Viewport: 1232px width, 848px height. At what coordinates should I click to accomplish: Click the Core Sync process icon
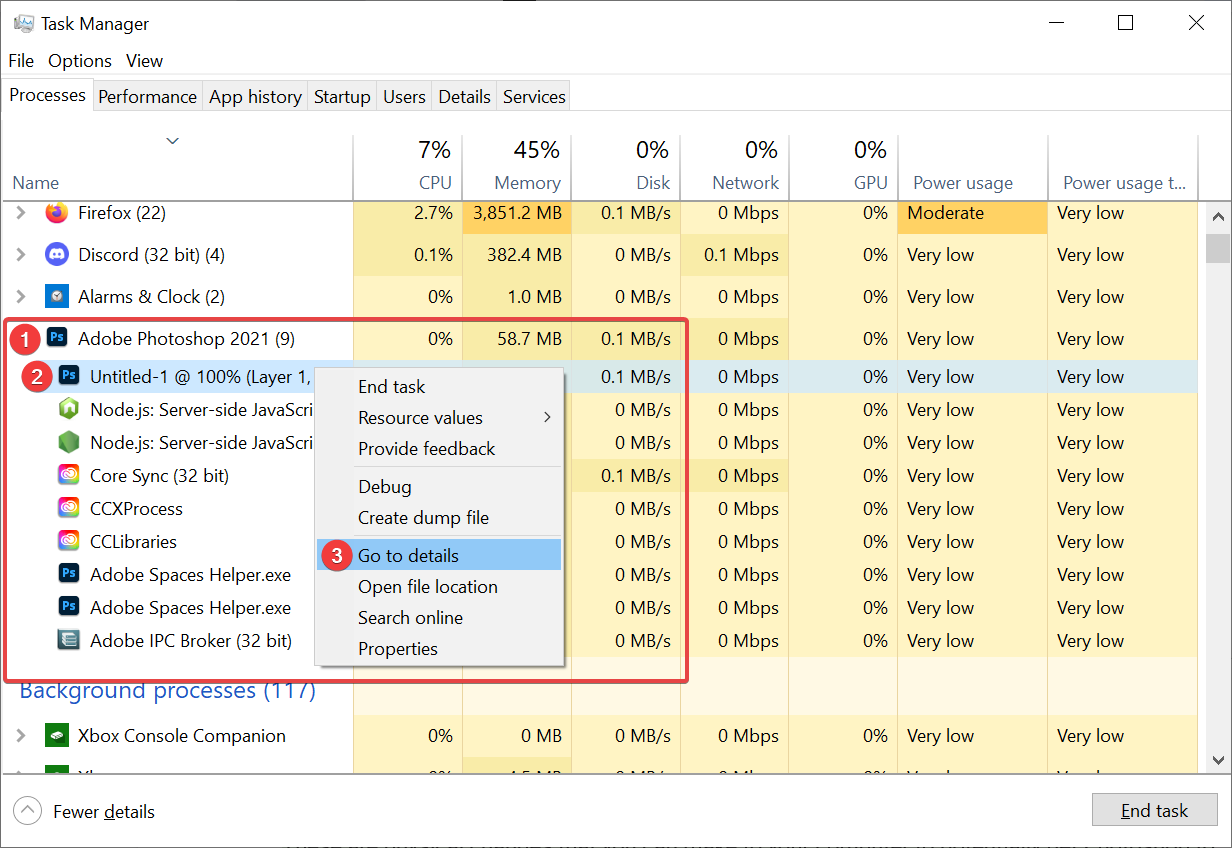[69, 475]
